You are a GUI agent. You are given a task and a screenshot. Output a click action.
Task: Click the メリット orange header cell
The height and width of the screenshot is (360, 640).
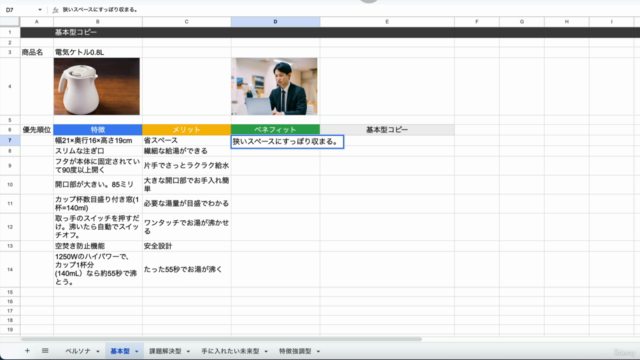click(187, 130)
